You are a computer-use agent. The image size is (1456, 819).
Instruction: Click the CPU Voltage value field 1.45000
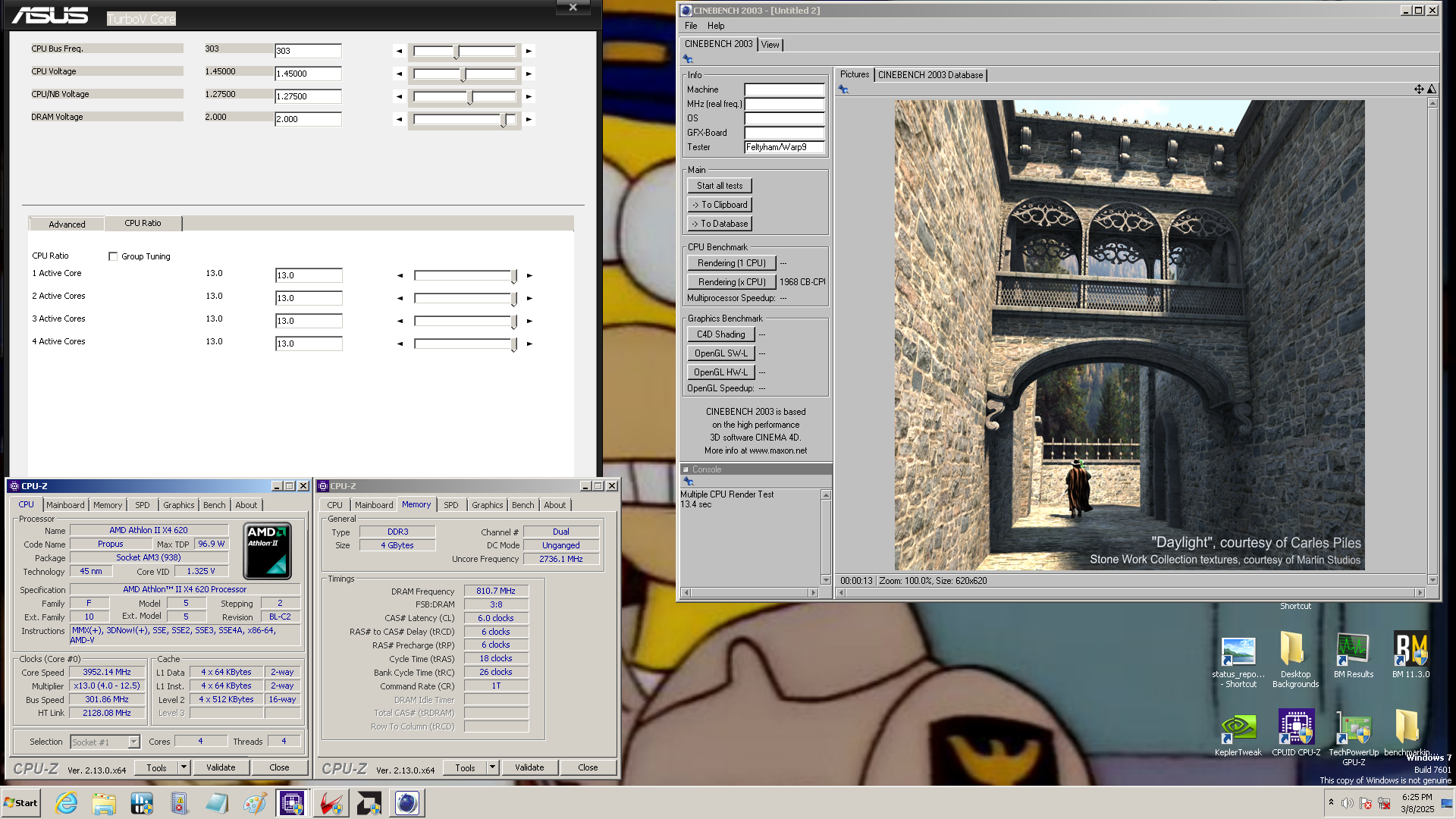coord(308,74)
